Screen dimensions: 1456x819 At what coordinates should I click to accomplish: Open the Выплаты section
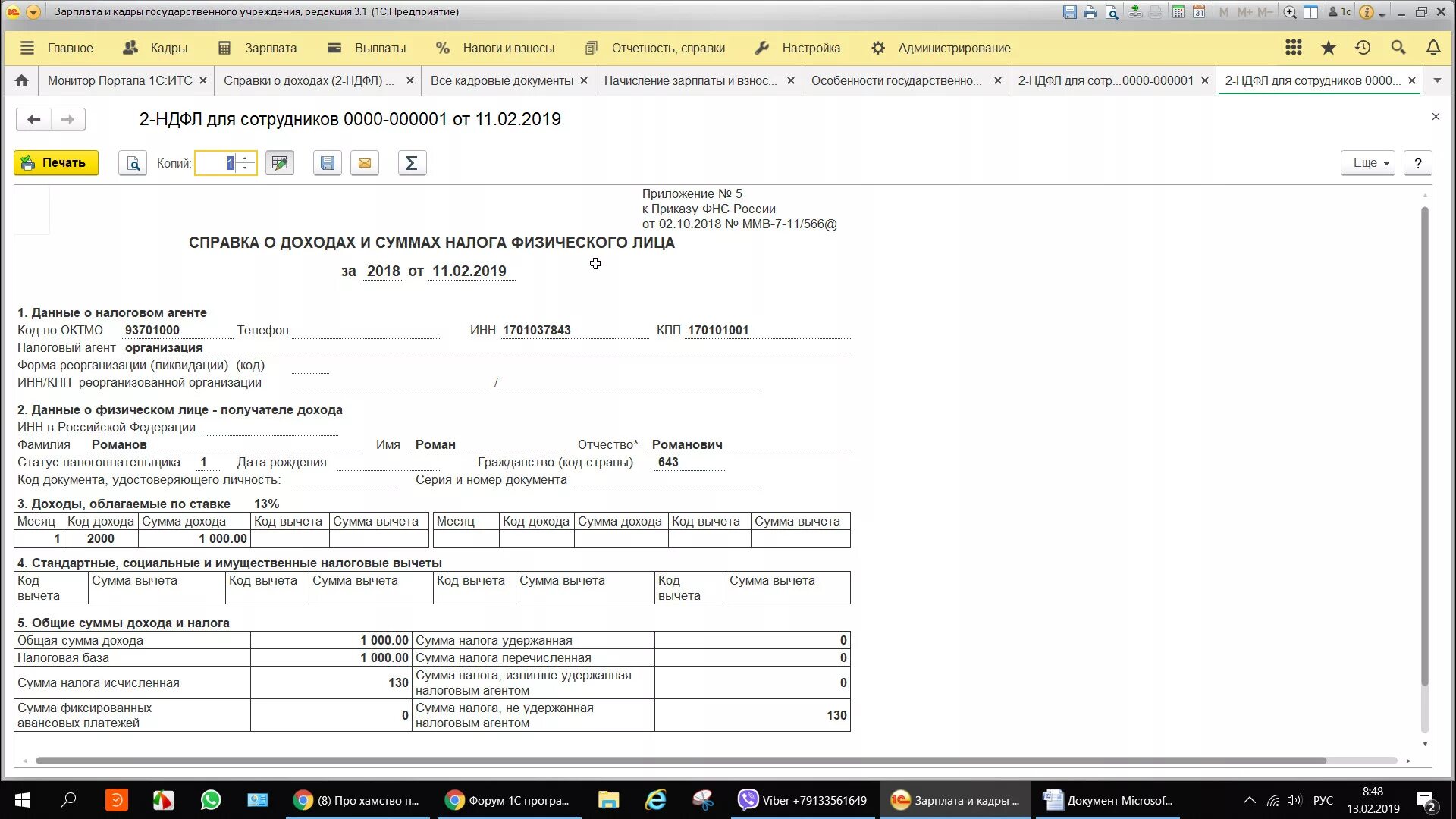[367, 48]
